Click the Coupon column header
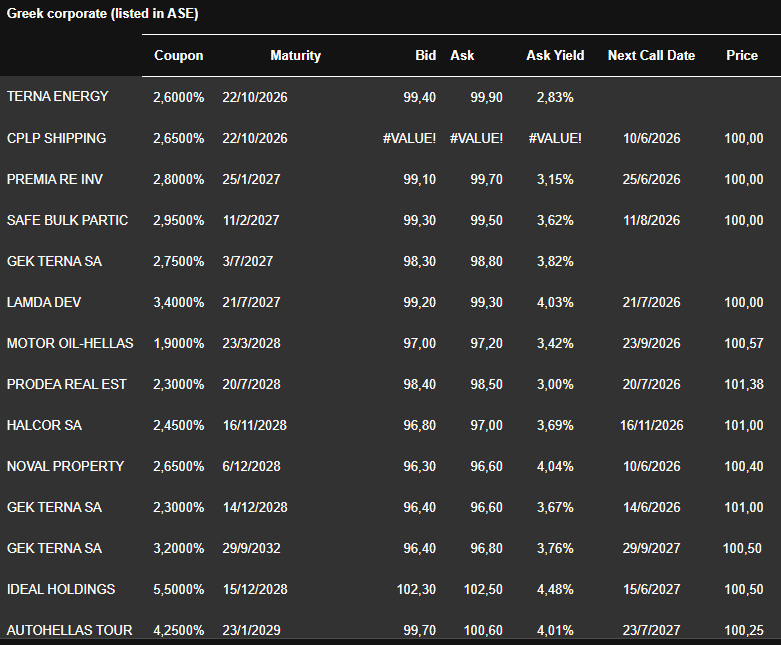This screenshot has height=645, width=781. [178, 55]
